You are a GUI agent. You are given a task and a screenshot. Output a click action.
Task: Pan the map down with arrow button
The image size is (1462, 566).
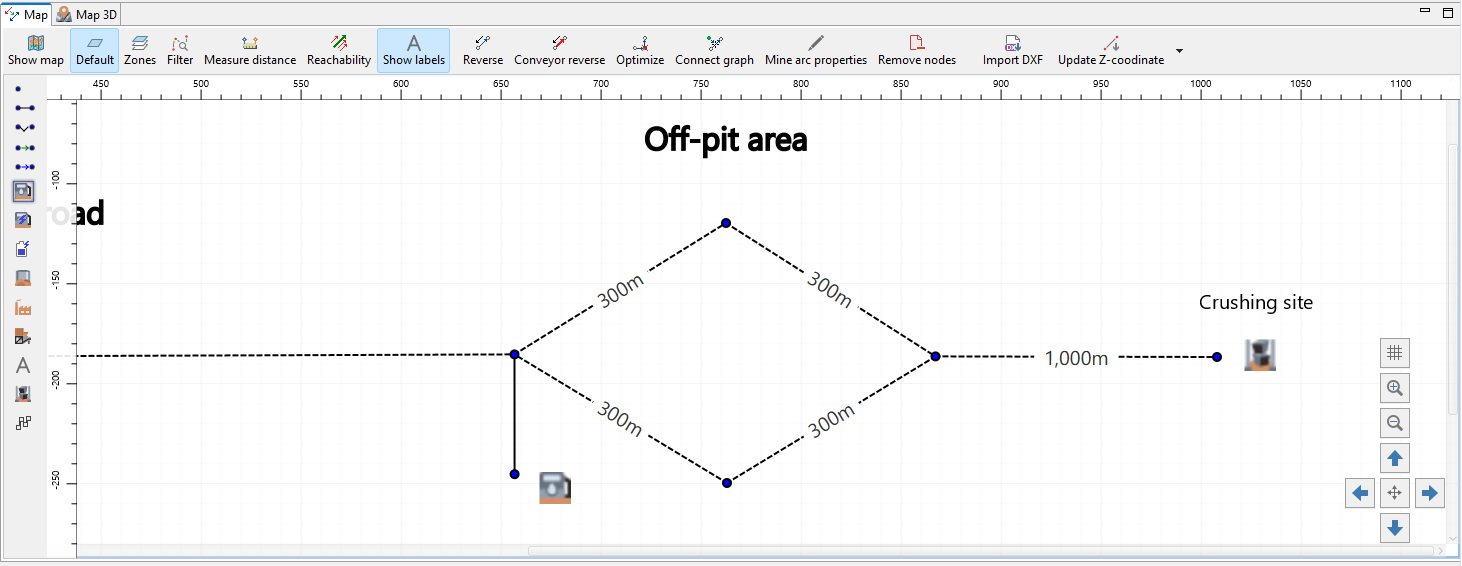[x=1394, y=527]
